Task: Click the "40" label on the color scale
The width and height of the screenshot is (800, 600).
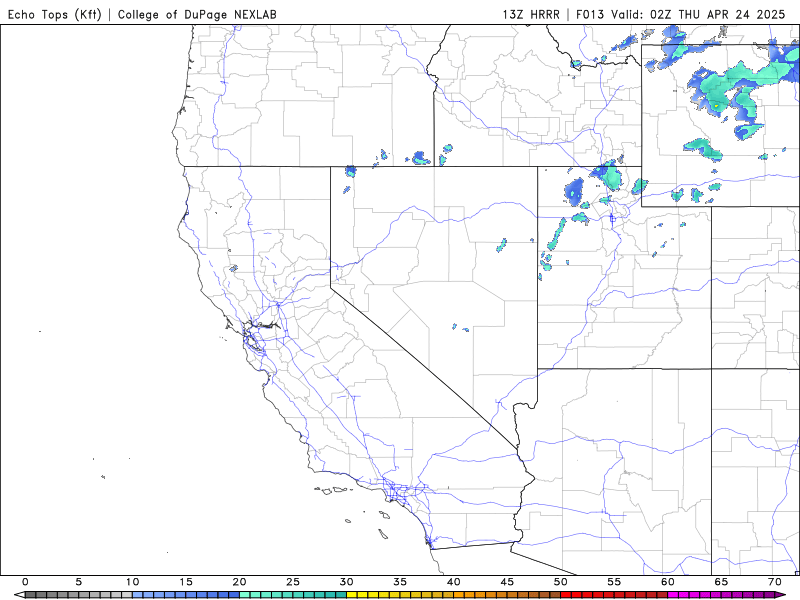Action: [x=454, y=582]
